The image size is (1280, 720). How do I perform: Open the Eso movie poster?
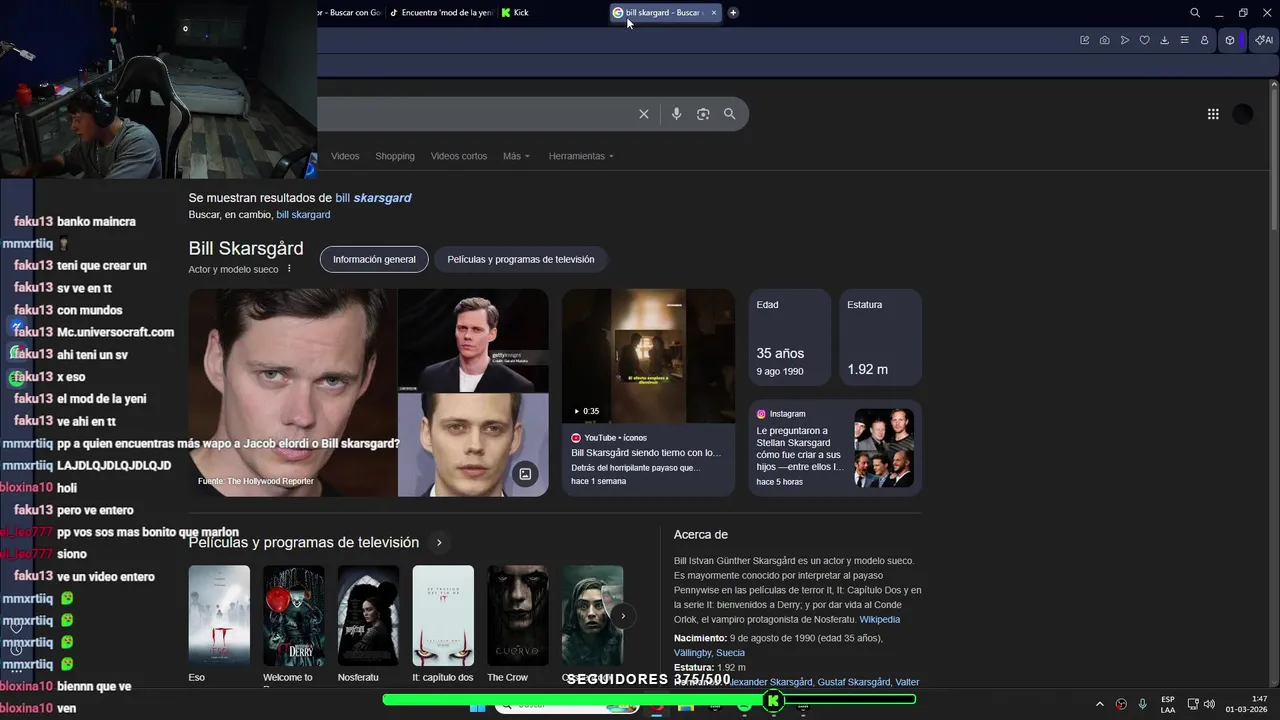coord(219,616)
